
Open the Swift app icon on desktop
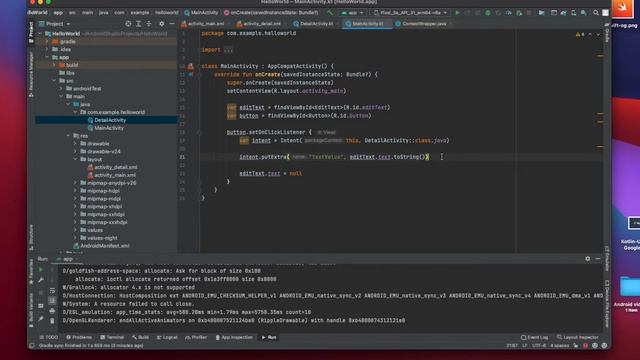[x=623, y=9]
